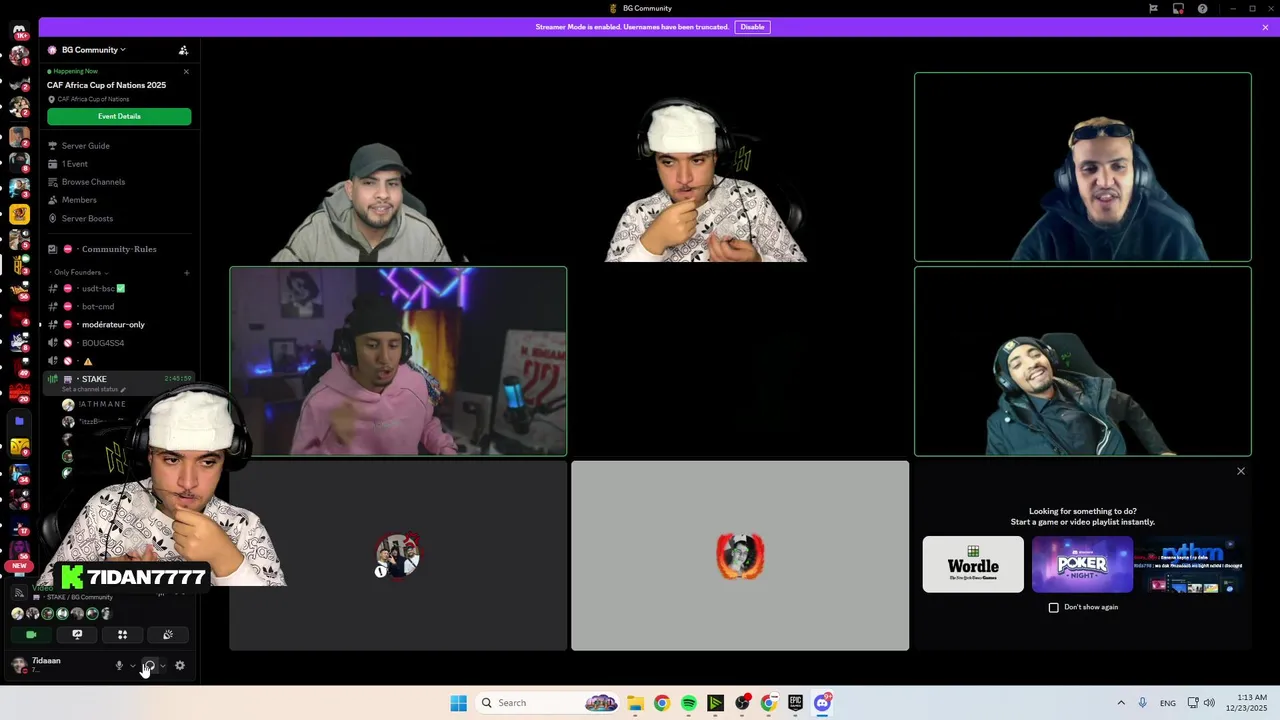The image size is (1280, 720).
Task: Join the BOUG4SS4 voice channel
Action: 118,343
